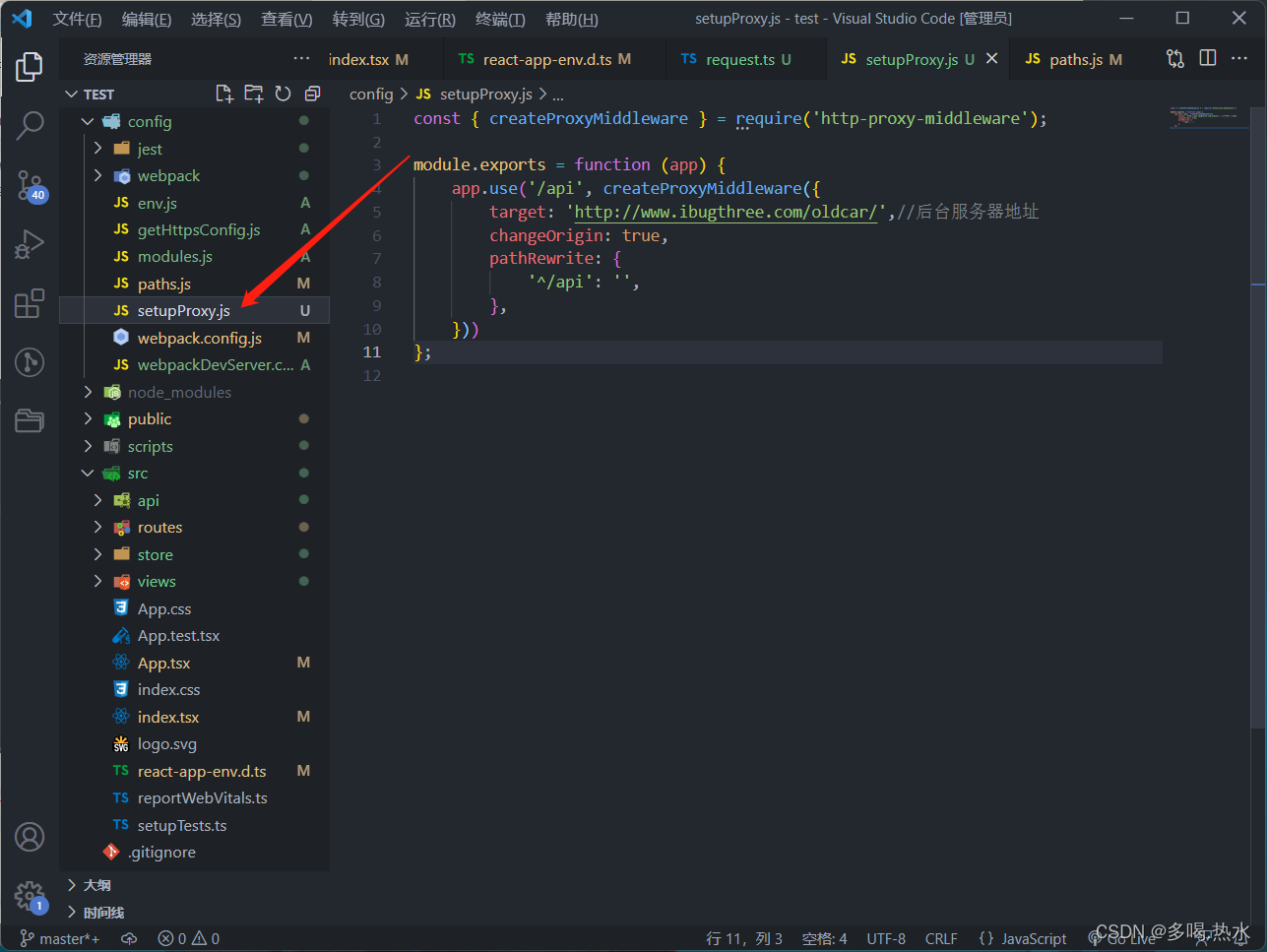Open editor more actions ellipsis

click(x=1239, y=59)
